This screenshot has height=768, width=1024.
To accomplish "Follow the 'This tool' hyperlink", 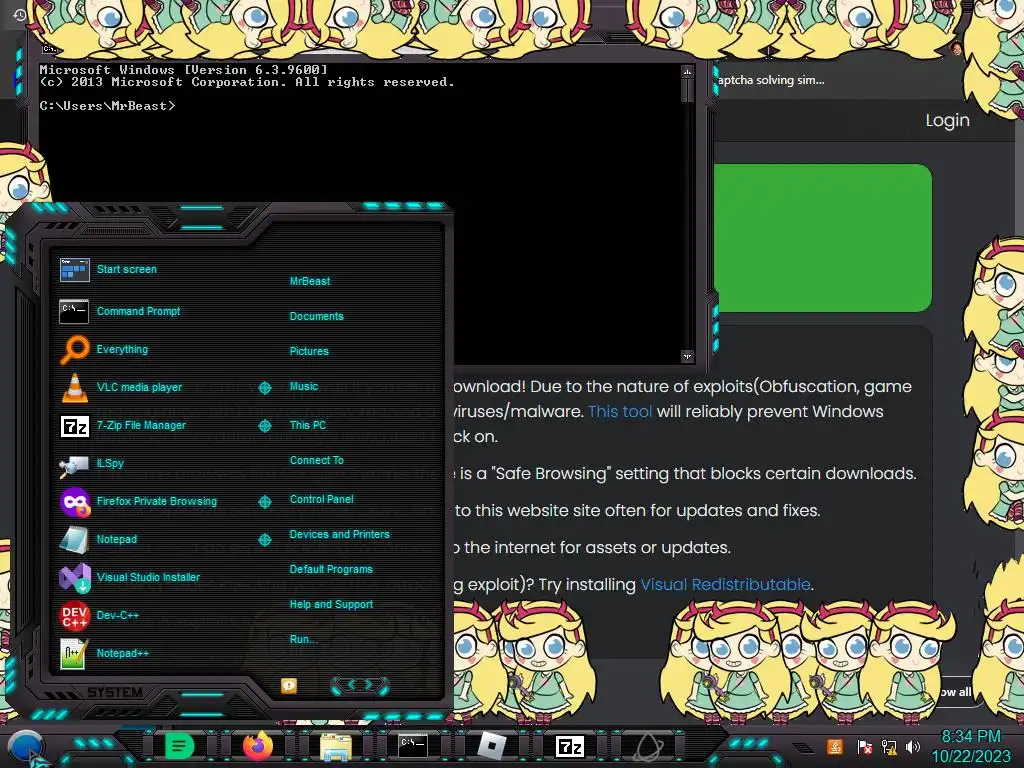I will (620, 411).
